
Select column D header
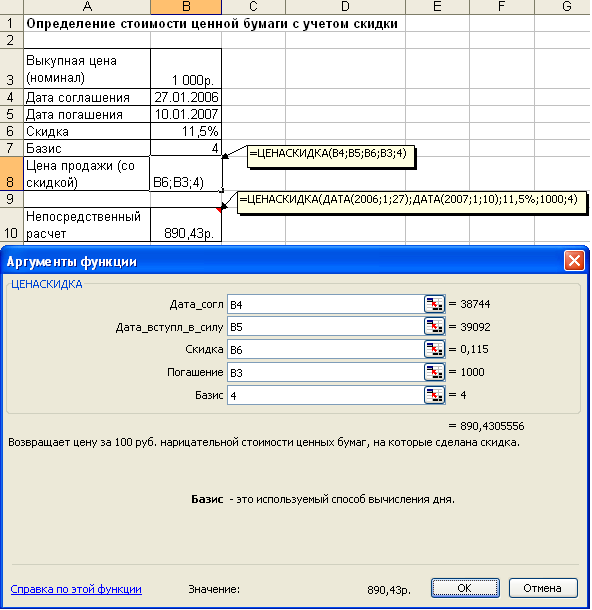point(345,7)
